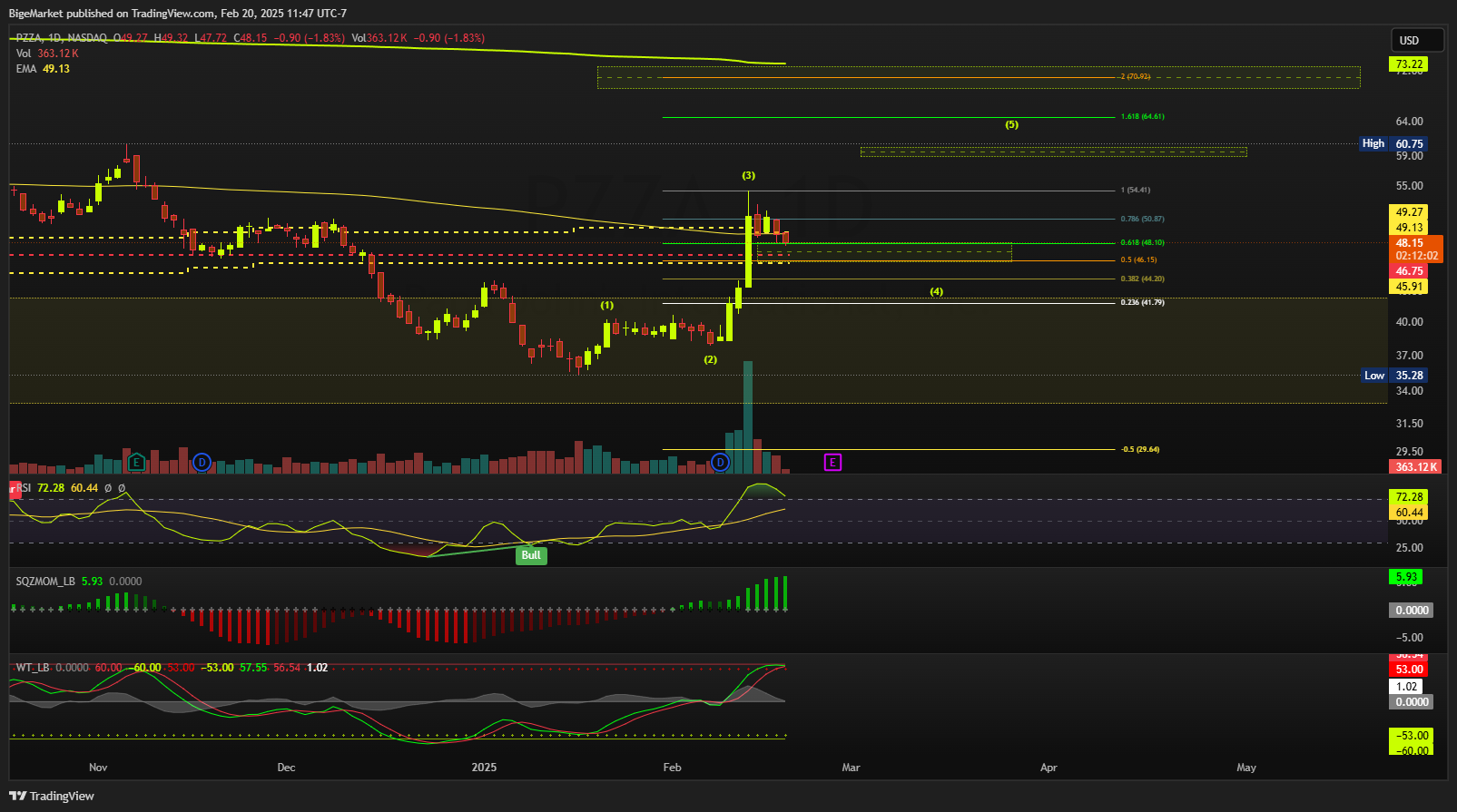
Task: Click the WT_LB red 53.00 axis label
Action: [x=1409, y=670]
